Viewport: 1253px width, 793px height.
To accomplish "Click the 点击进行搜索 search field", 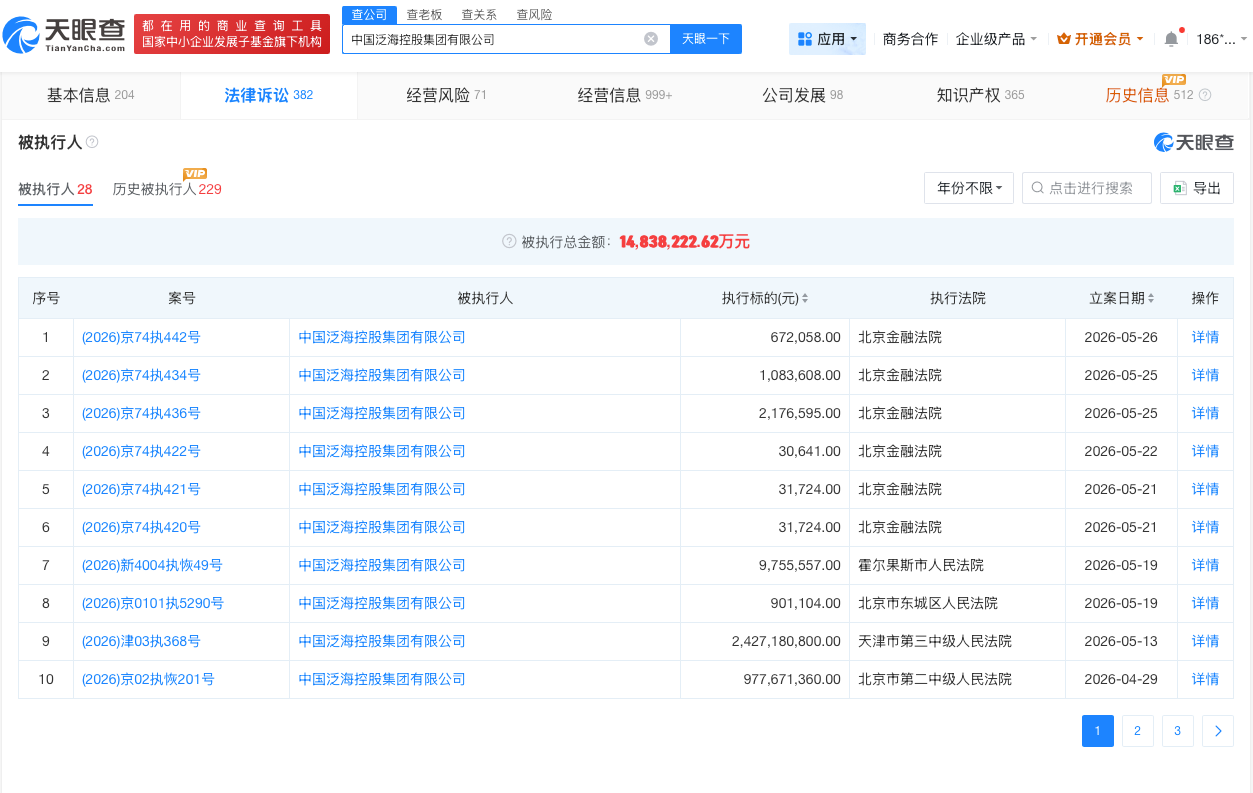I will coord(1087,188).
